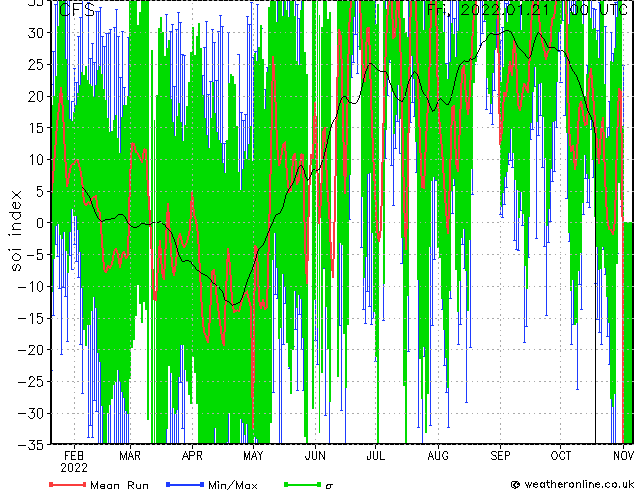Click the y-axis value 10
The image size is (634, 490).
pos(36,160)
